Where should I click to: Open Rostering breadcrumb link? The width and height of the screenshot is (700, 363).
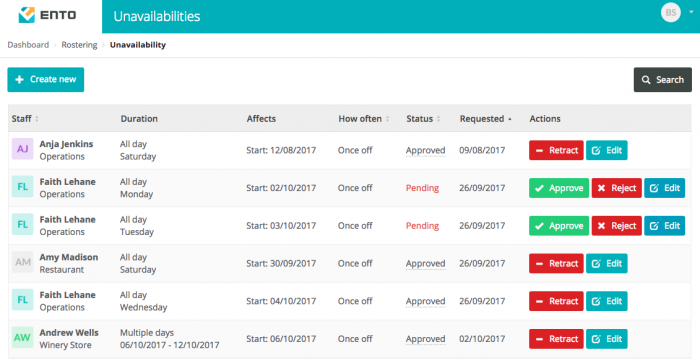click(x=79, y=45)
